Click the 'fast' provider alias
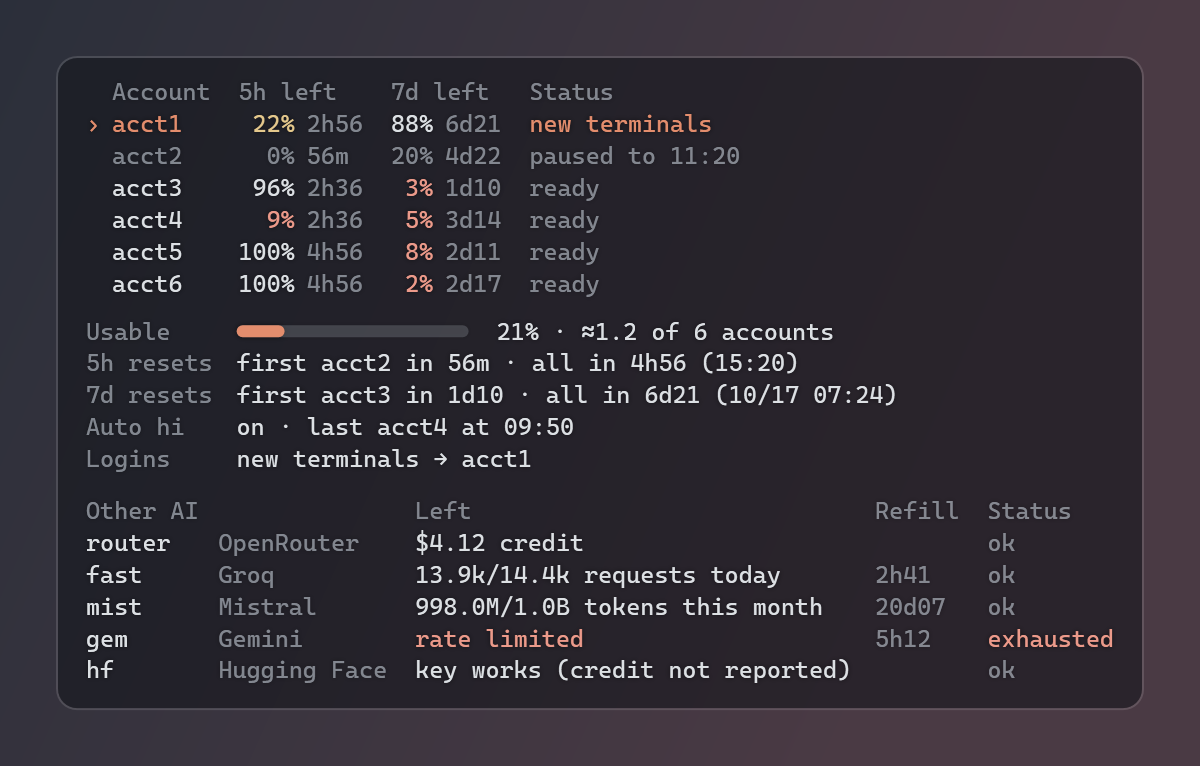The image size is (1200, 766). pyautogui.click(x=114, y=576)
